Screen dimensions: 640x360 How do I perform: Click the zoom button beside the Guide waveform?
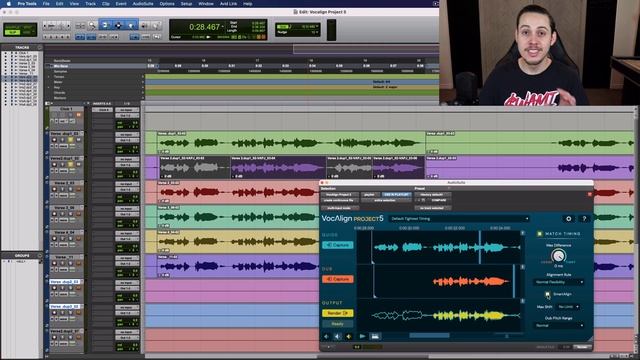pos(522,233)
